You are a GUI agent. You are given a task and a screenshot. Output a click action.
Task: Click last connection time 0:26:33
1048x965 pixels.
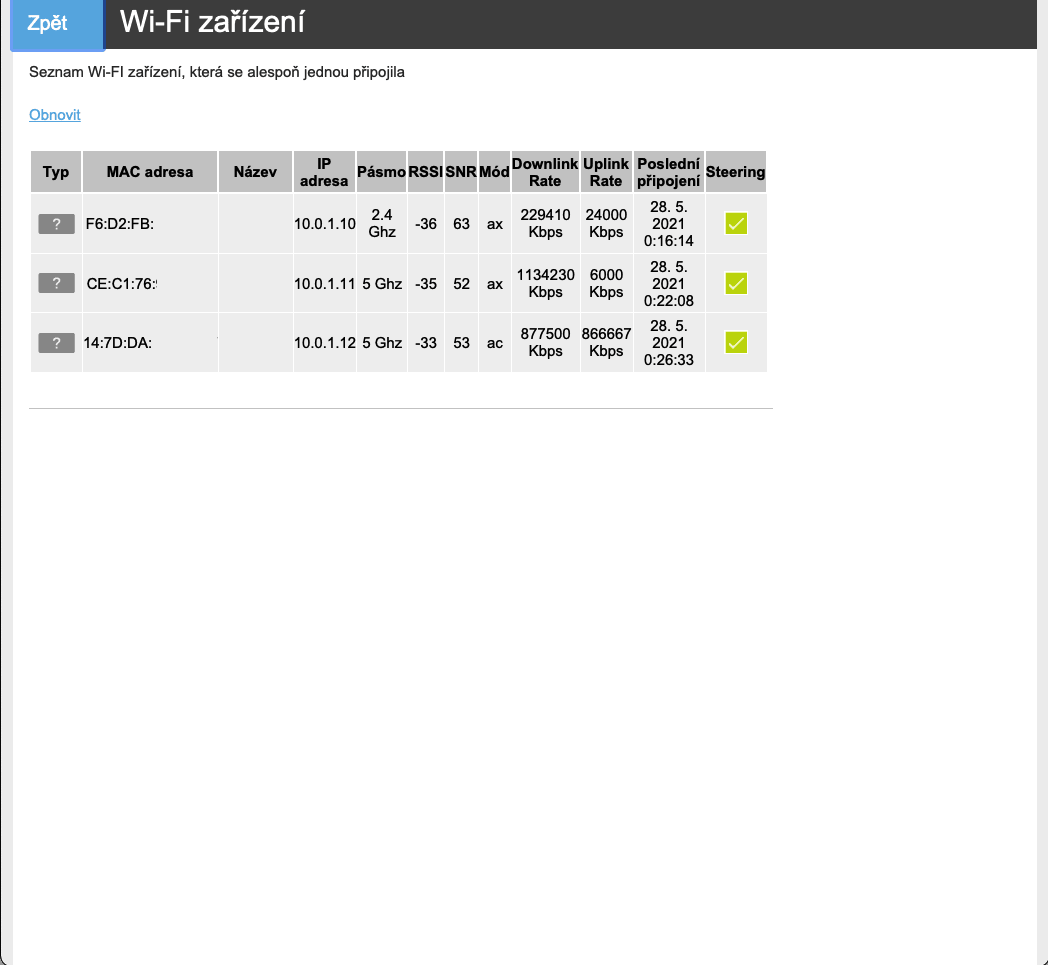pos(668,360)
